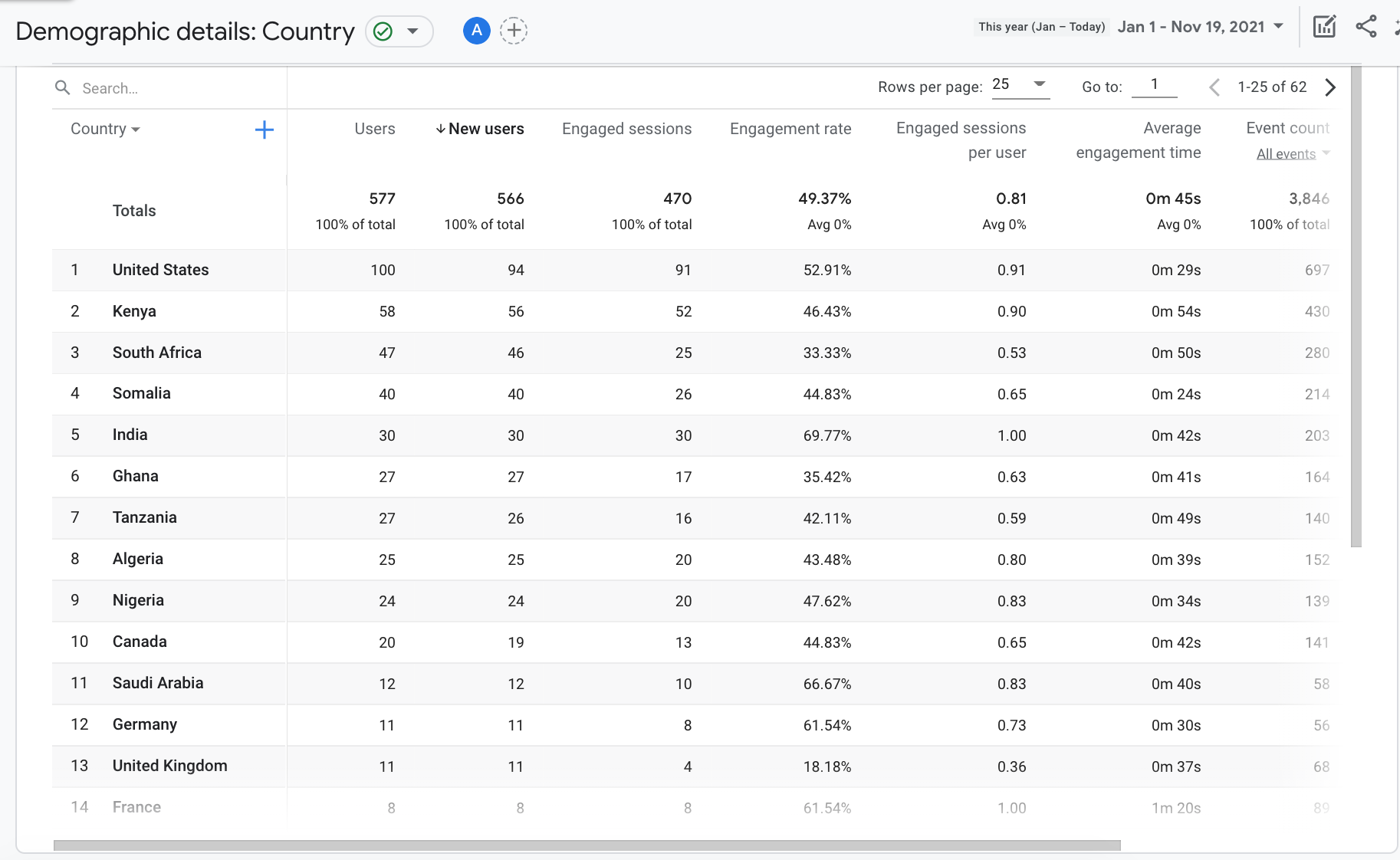Open the customize report icon
The image size is (1400, 860).
pyautogui.click(x=1324, y=27)
